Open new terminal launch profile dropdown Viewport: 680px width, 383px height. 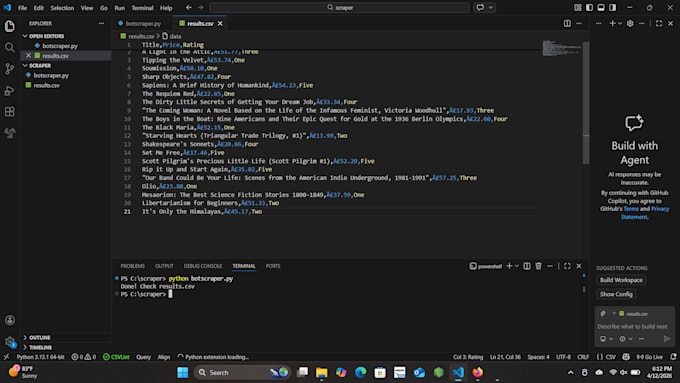coord(517,266)
